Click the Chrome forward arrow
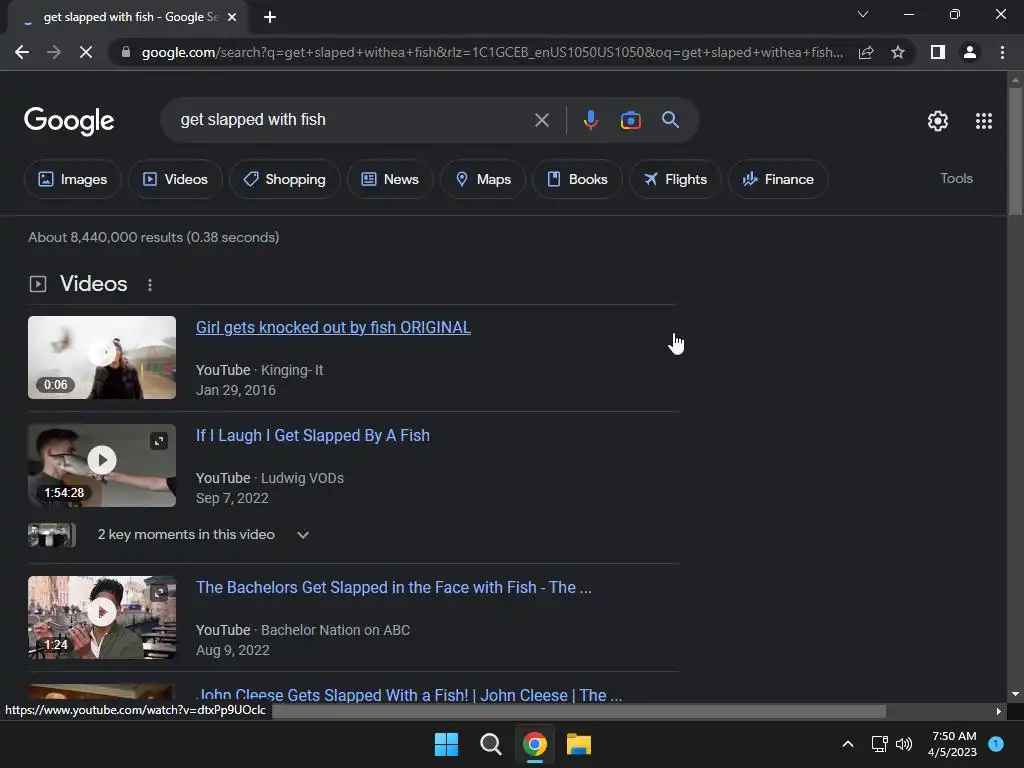1024x768 pixels. click(54, 52)
